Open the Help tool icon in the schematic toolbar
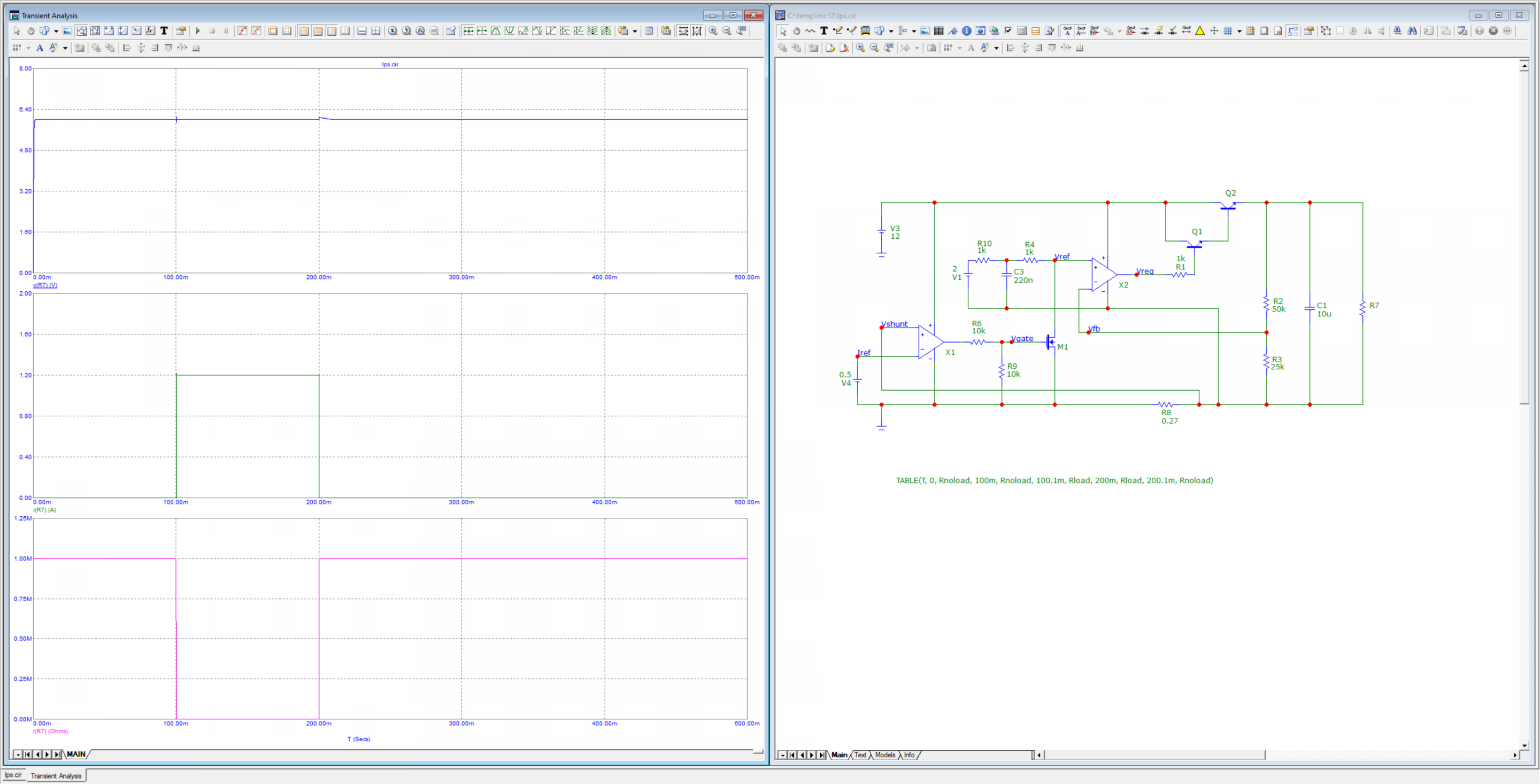The height and width of the screenshot is (784, 1540). pyautogui.click(x=981, y=30)
